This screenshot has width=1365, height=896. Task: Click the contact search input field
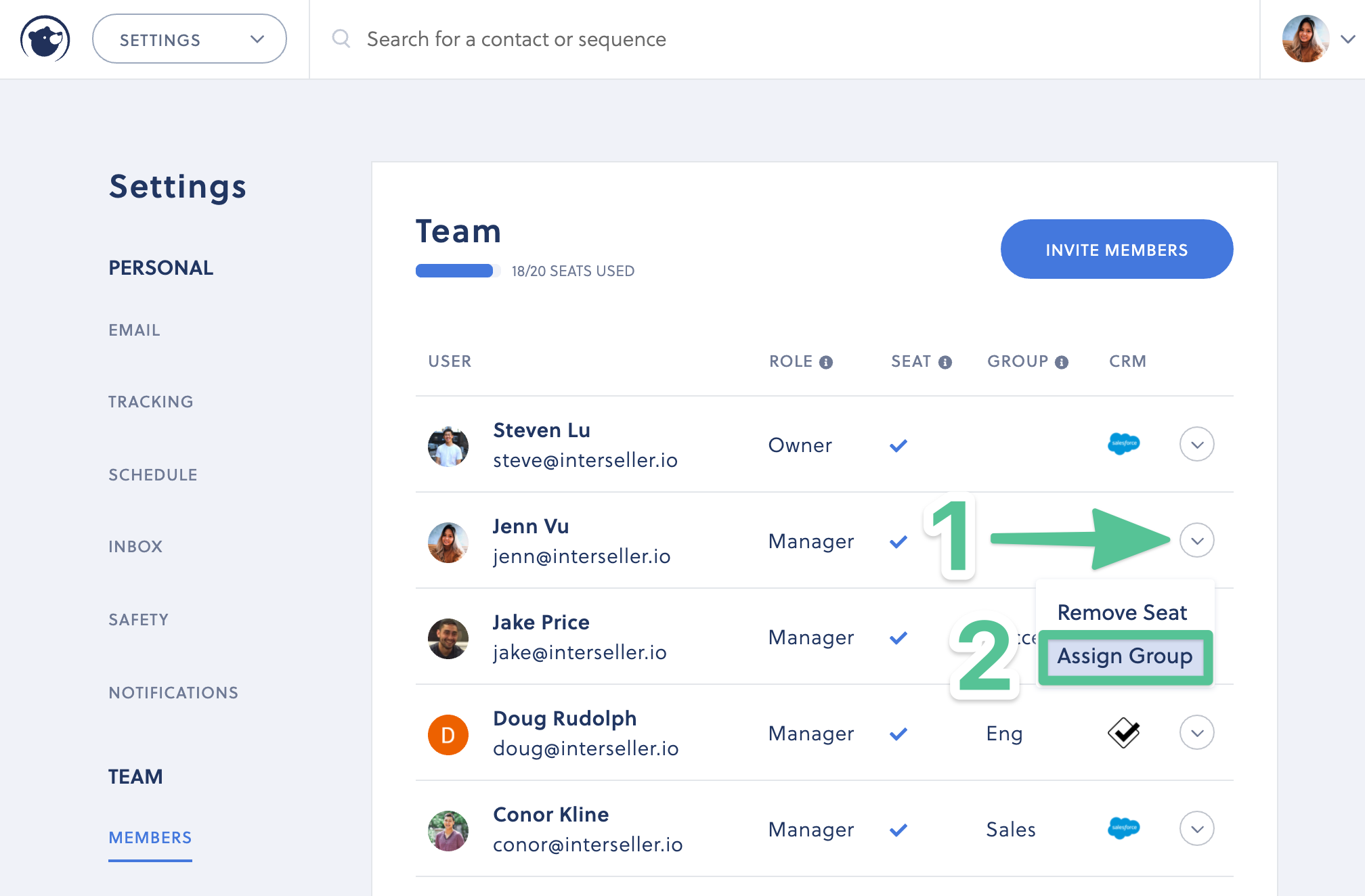click(516, 39)
